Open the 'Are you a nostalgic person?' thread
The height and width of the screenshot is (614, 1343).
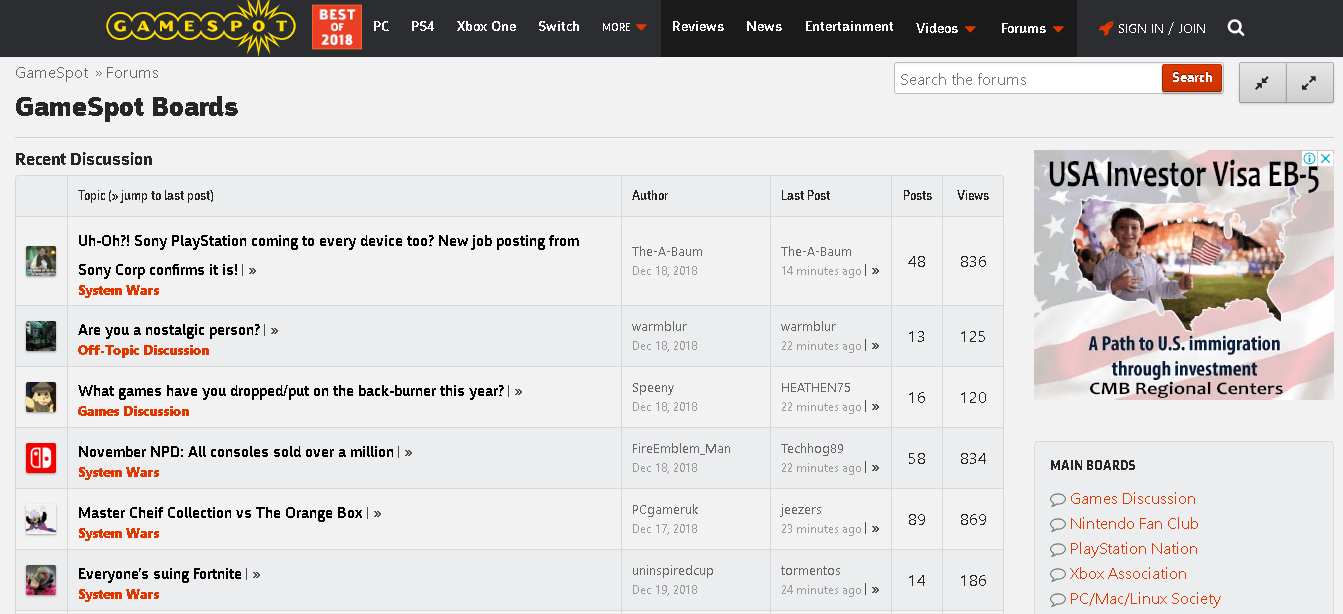[169, 330]
